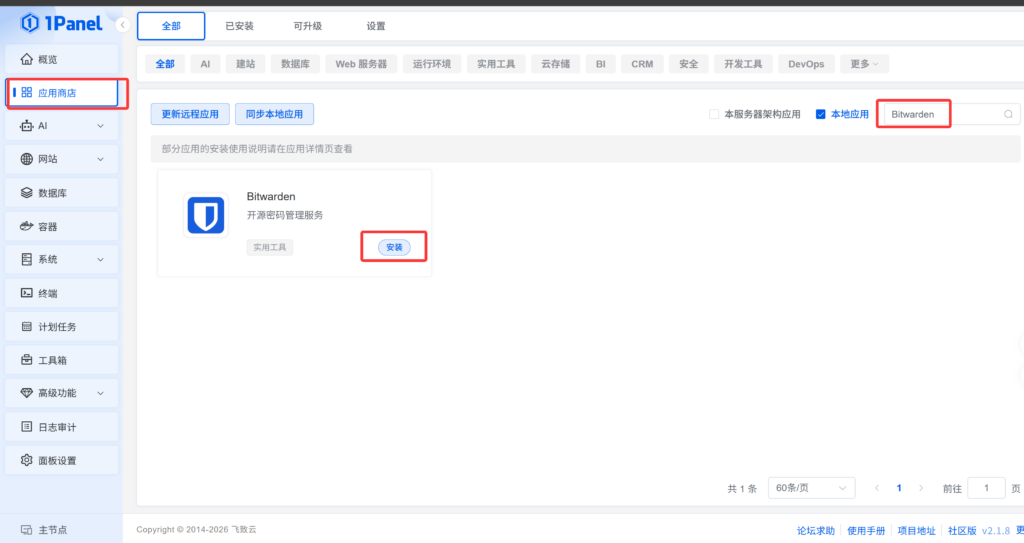Open the 60条/页 page size dropdown

[811, 488]
